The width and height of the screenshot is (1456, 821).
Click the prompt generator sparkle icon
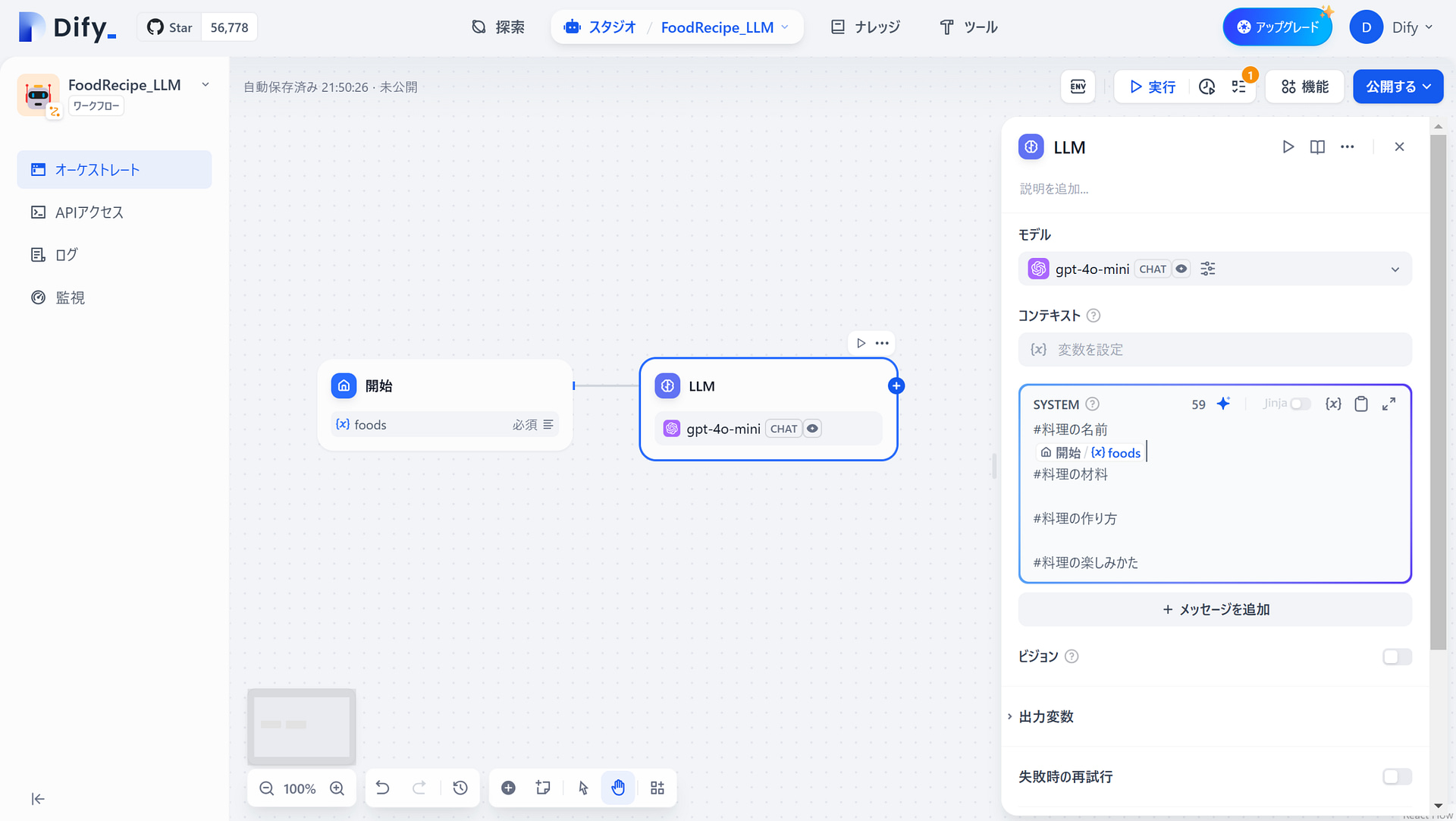tap(1223, 404)
